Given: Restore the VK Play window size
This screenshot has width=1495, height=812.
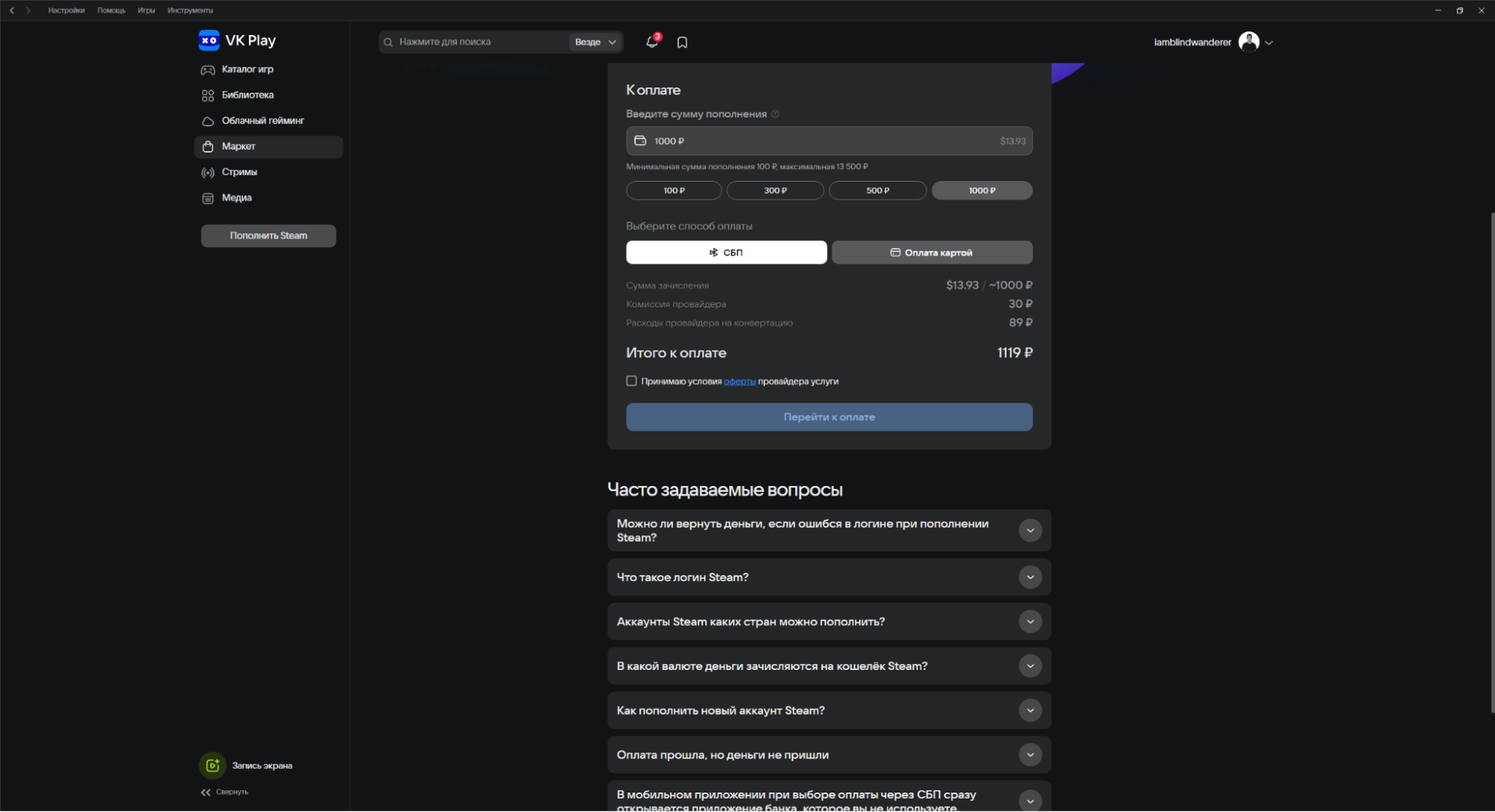Looking at the screenshot, I should point(1460,10).
